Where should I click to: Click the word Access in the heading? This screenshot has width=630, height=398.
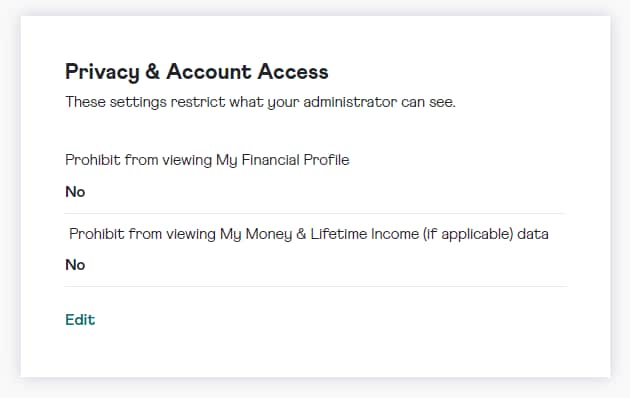[x=293, y=72]
